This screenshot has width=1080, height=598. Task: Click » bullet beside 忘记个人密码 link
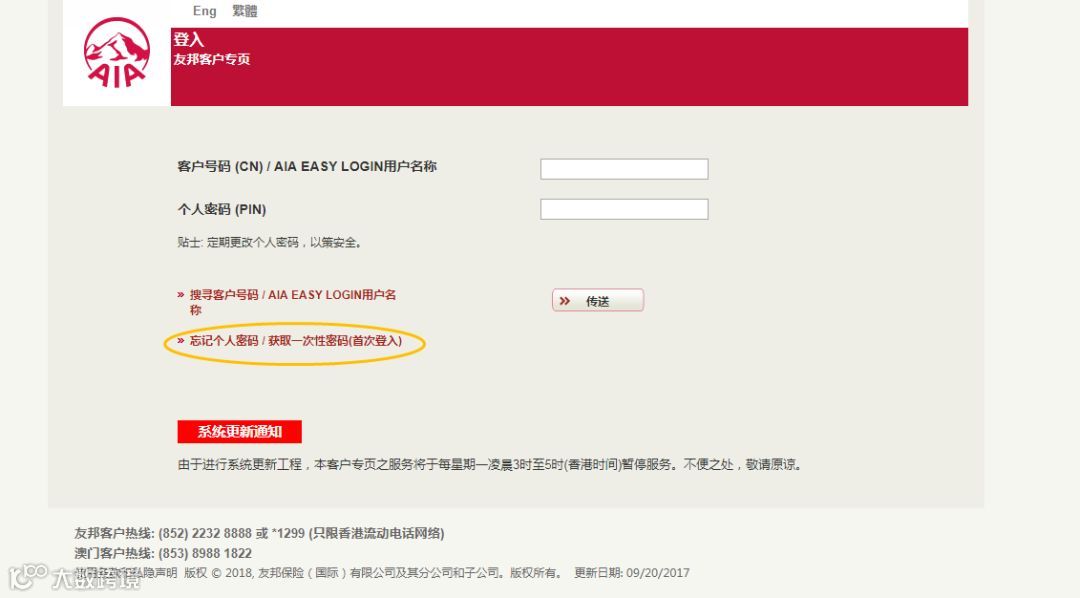pyautogui.click(x=180, y=340)
